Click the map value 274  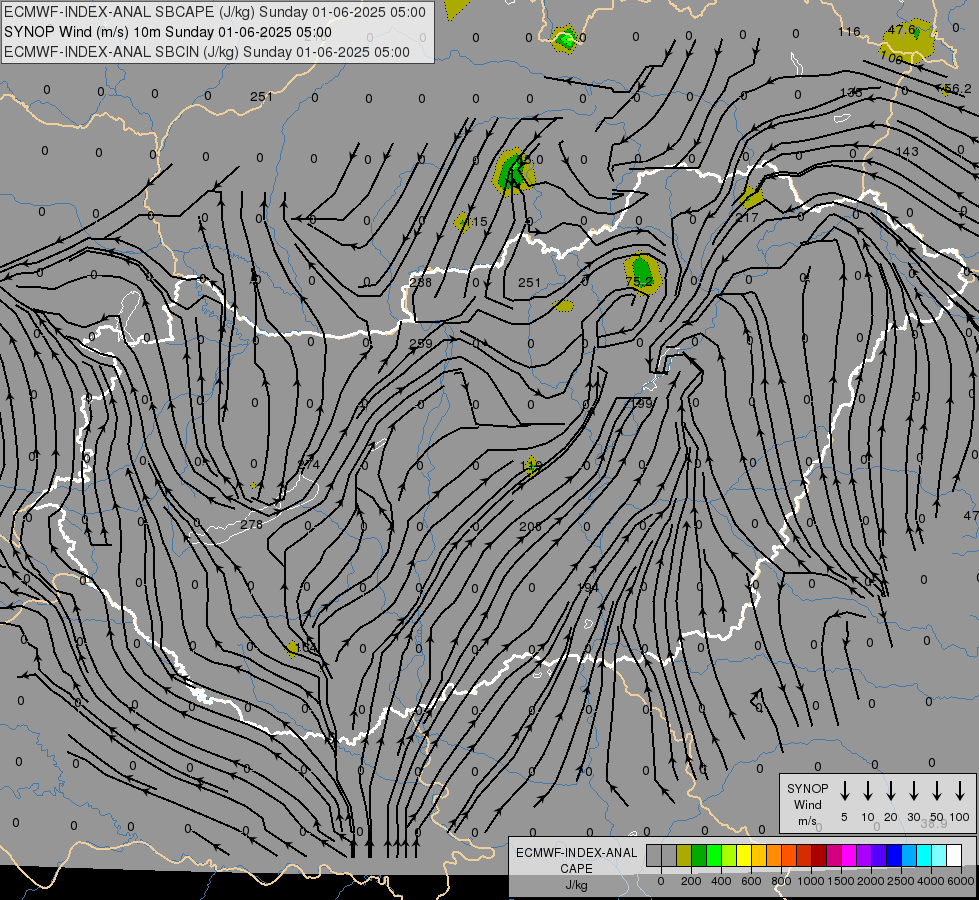click(x=308, y=465)
